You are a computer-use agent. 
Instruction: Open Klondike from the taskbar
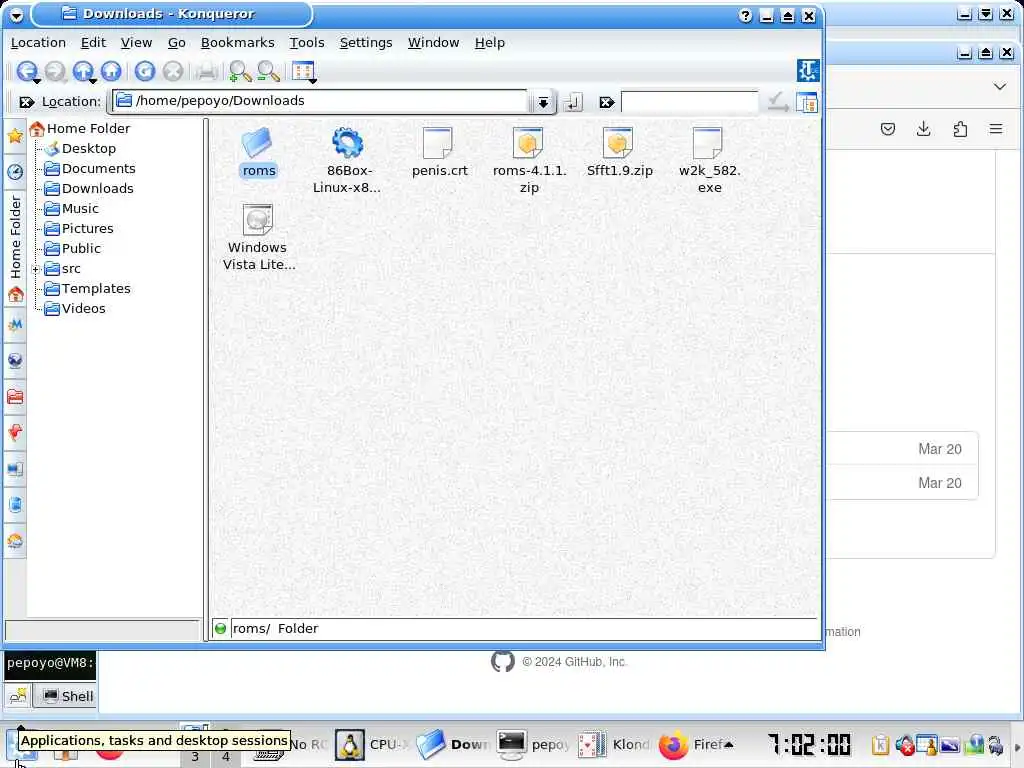pyautogui.click(x=615, y=744)
